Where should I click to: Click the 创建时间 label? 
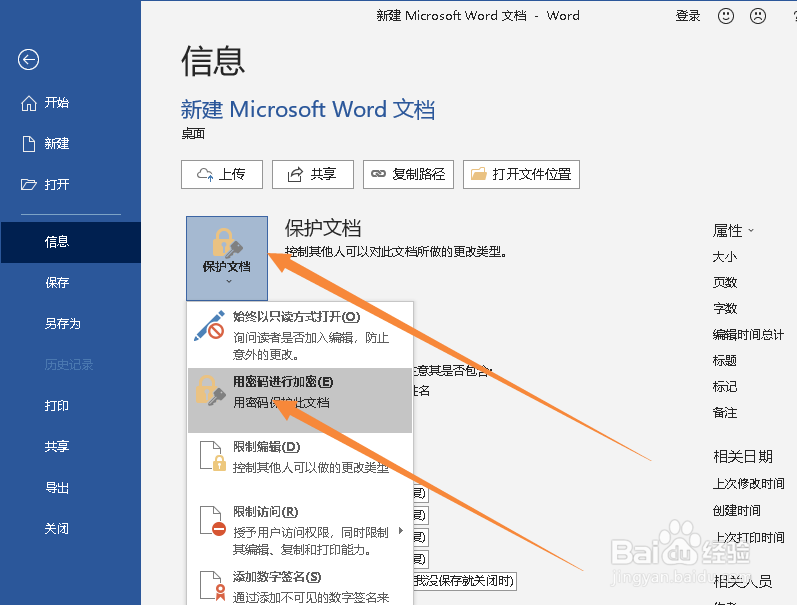[x=737, y=510]
